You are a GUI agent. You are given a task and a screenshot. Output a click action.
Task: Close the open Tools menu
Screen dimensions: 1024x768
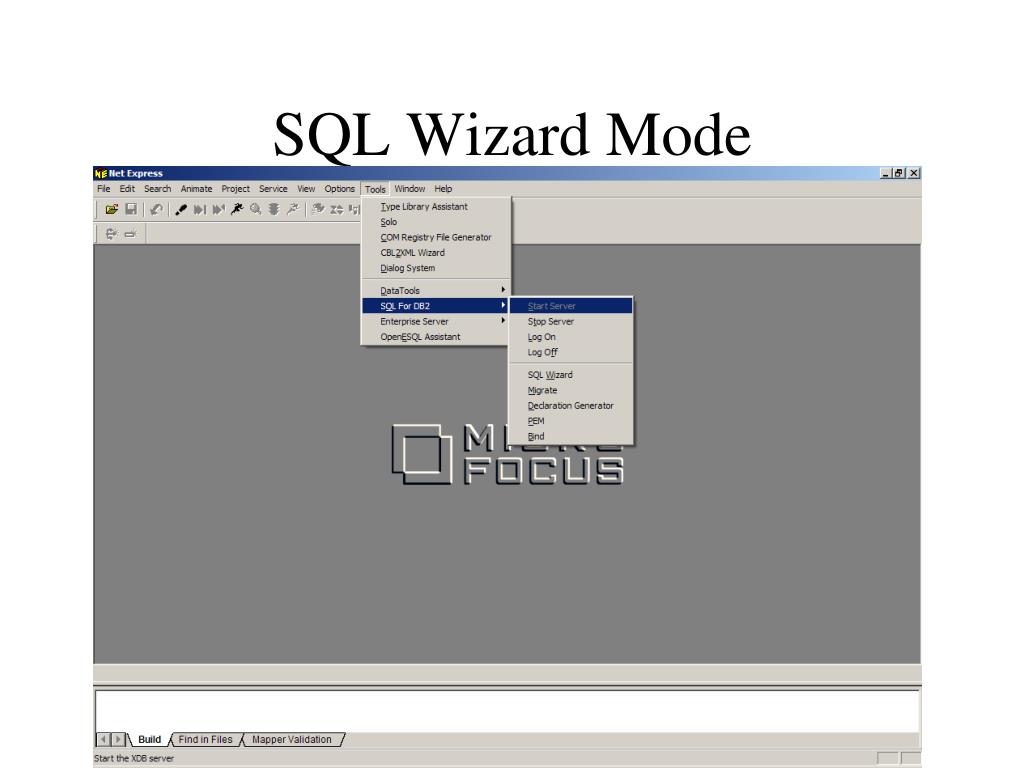click(375, 189)
